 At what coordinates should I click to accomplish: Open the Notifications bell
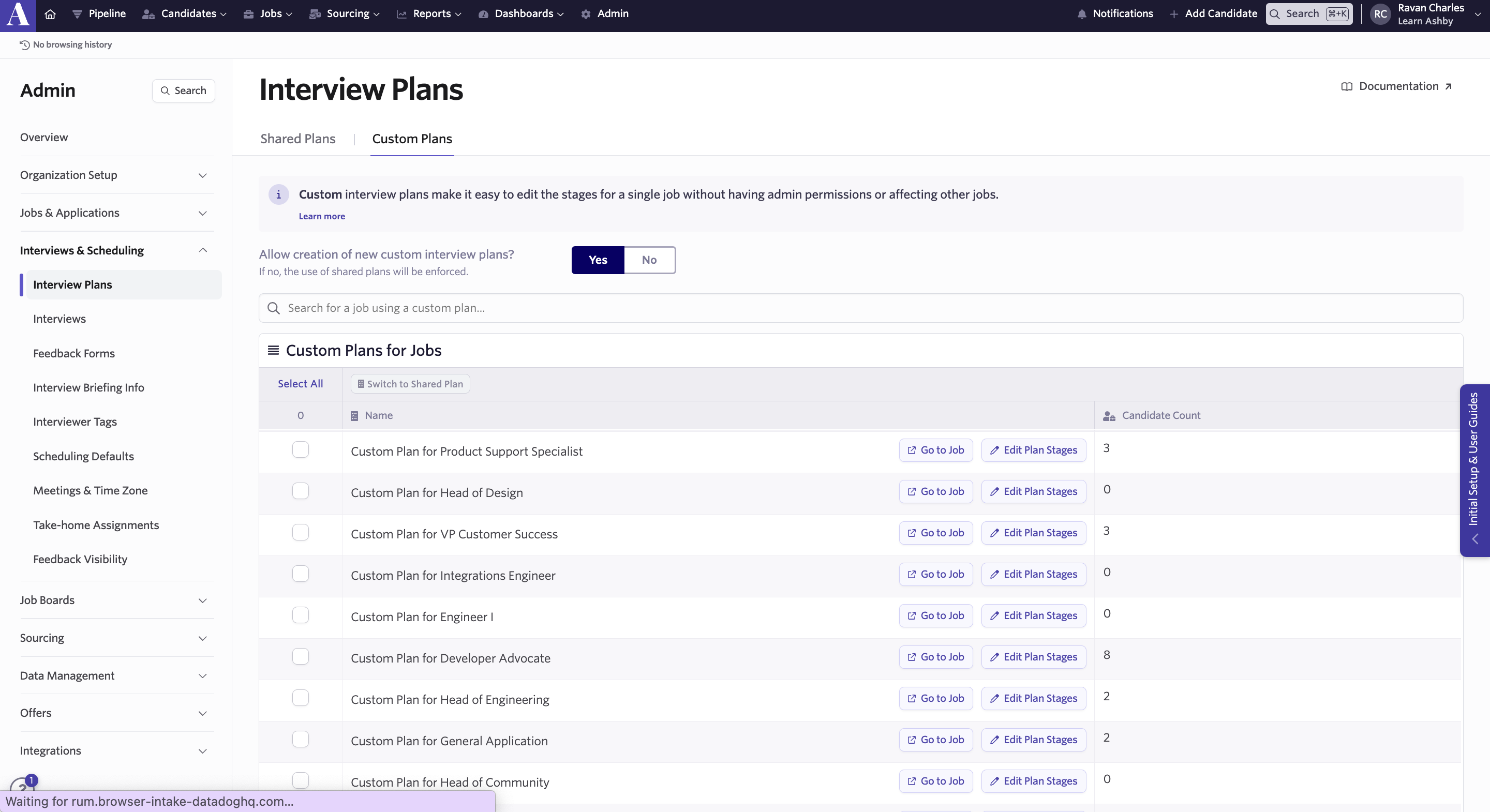[x=1083, y=14]
